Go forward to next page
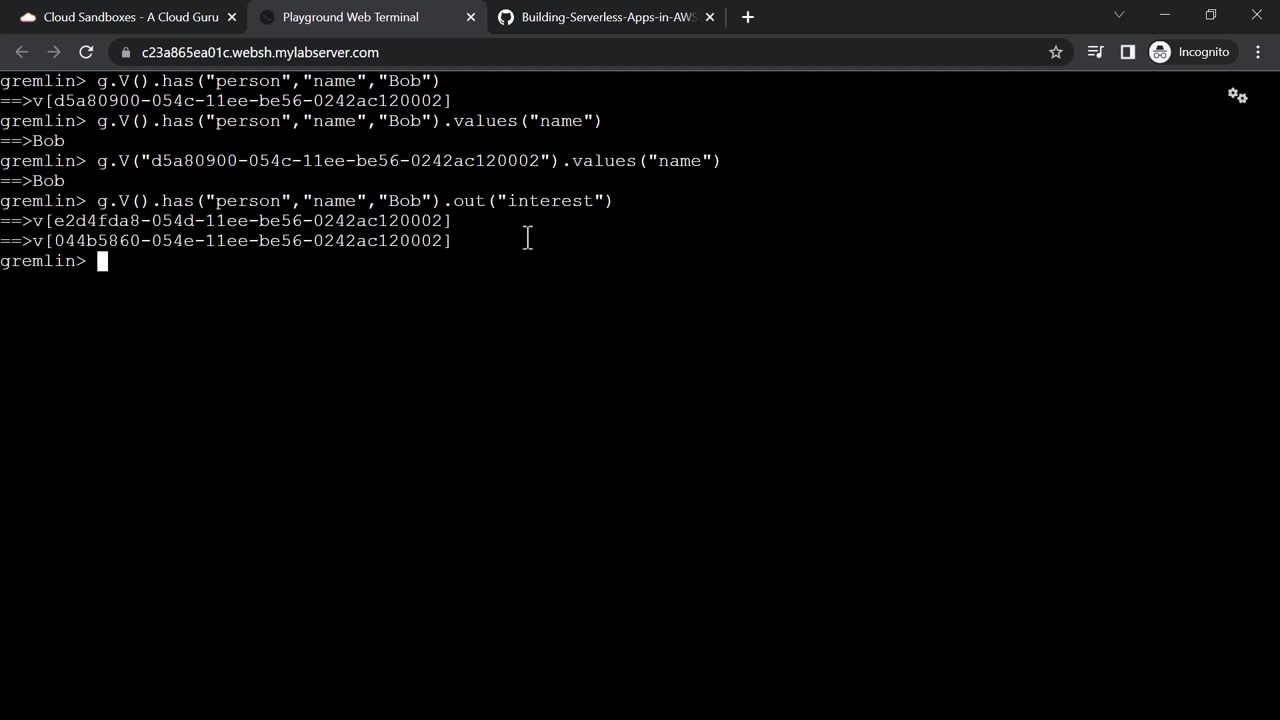Viewport: 1280px width, 720px height. click(54, 52)
